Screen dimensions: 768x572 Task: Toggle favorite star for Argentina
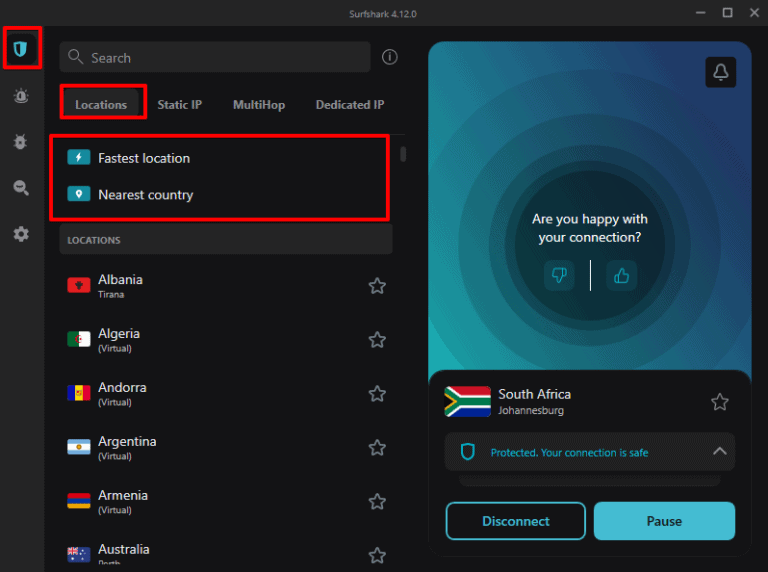(377, 448)
